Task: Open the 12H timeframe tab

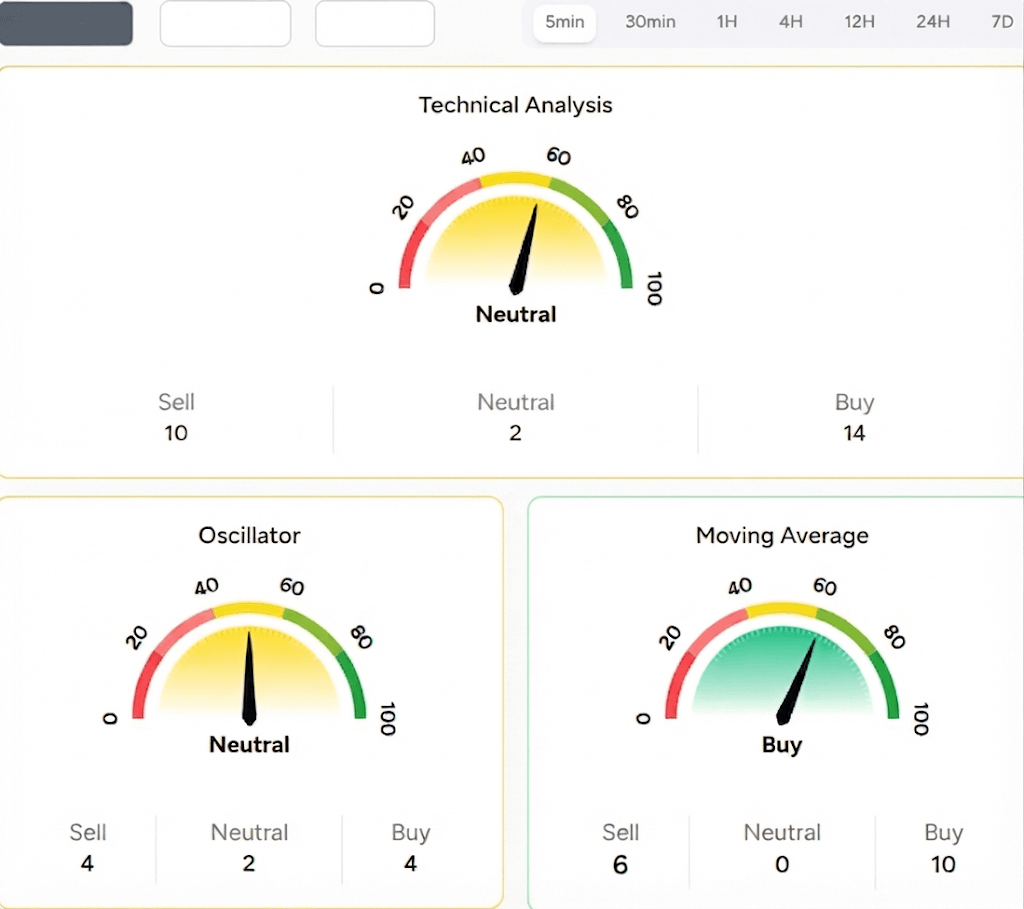Action: tap(859, 22)
